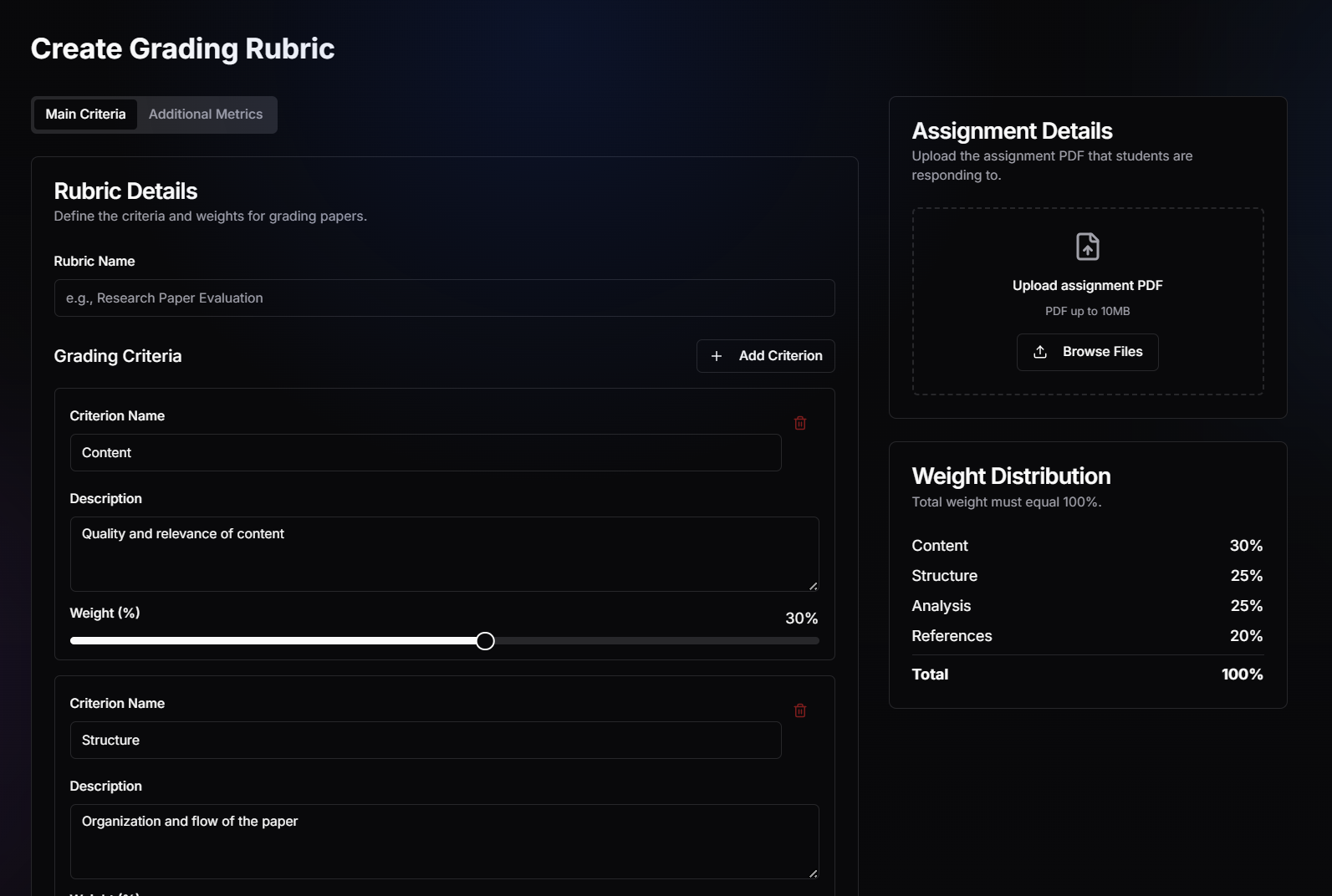Screen dimensions: 1332x896
Task: Click plus icon in Add Criterion button
Action: (x=717, y=356)
